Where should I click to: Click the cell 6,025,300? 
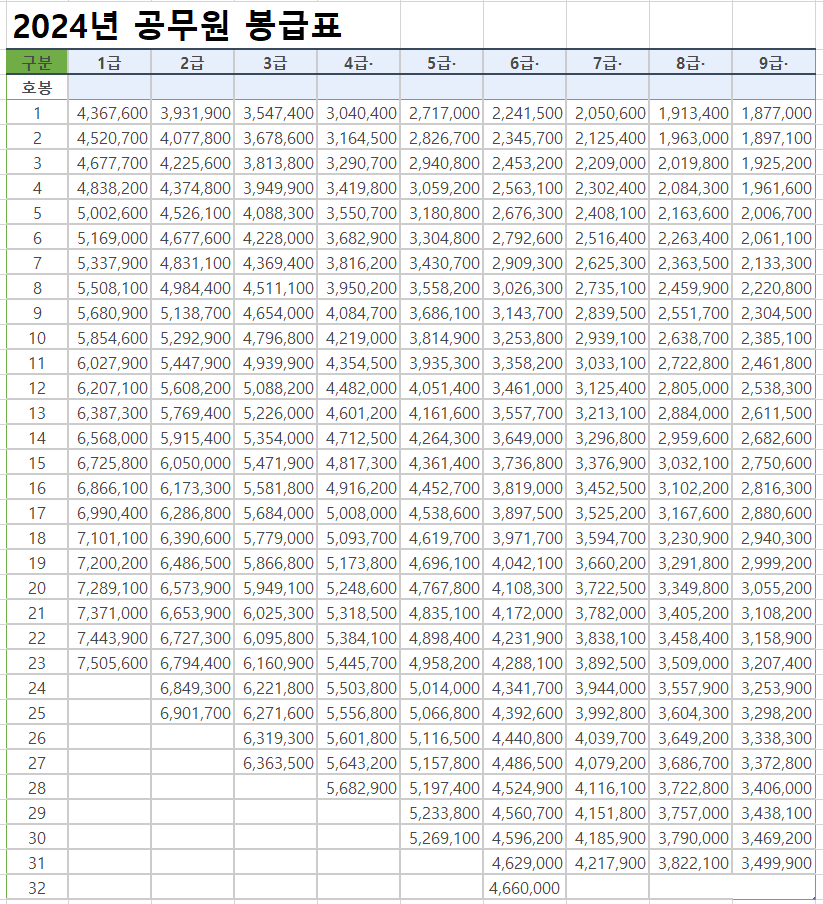pyautogui.click(x=275, y=613)
